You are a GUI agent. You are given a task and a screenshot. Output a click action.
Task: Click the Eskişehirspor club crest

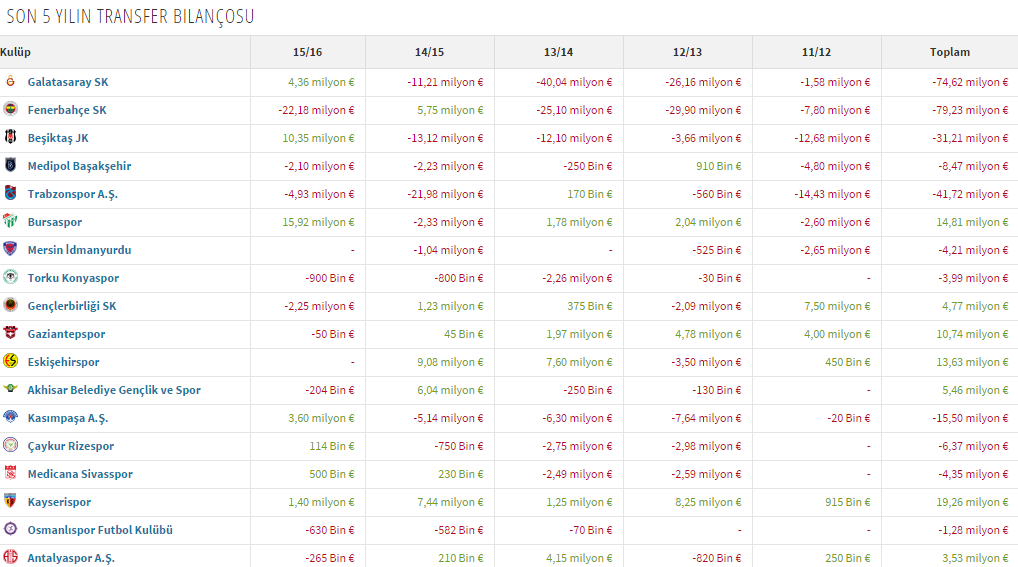10,360
